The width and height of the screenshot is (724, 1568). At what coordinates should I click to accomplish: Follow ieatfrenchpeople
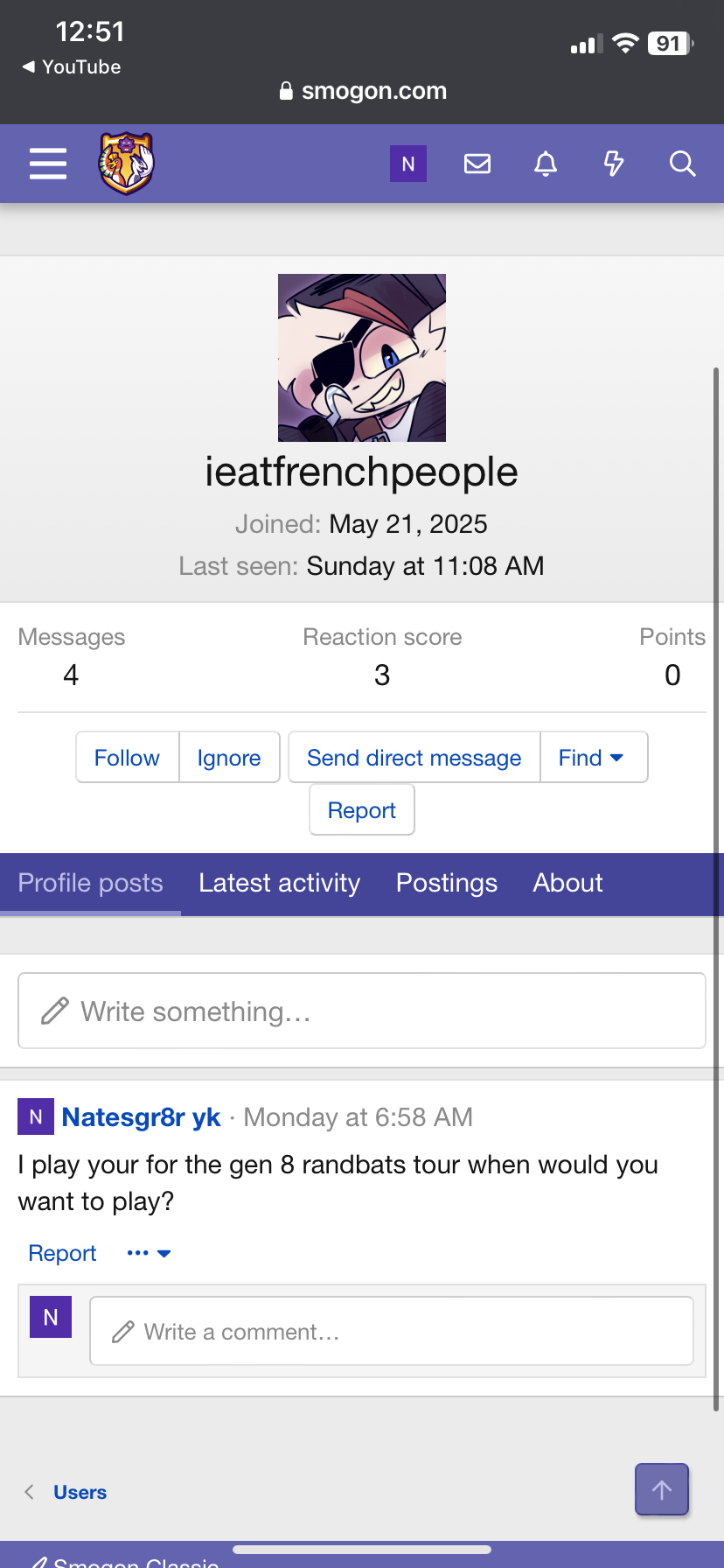[x=128, y=757]
